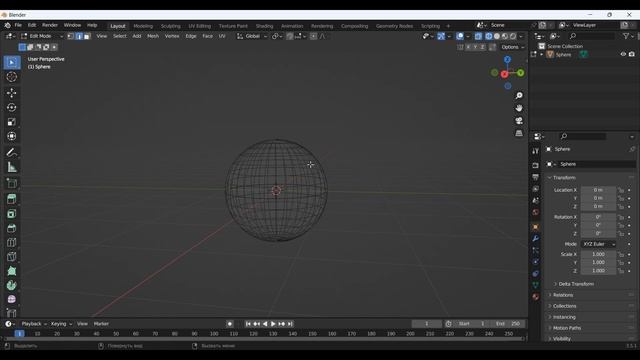Hide Sphere in viewport with eye icon

[623, 54]
